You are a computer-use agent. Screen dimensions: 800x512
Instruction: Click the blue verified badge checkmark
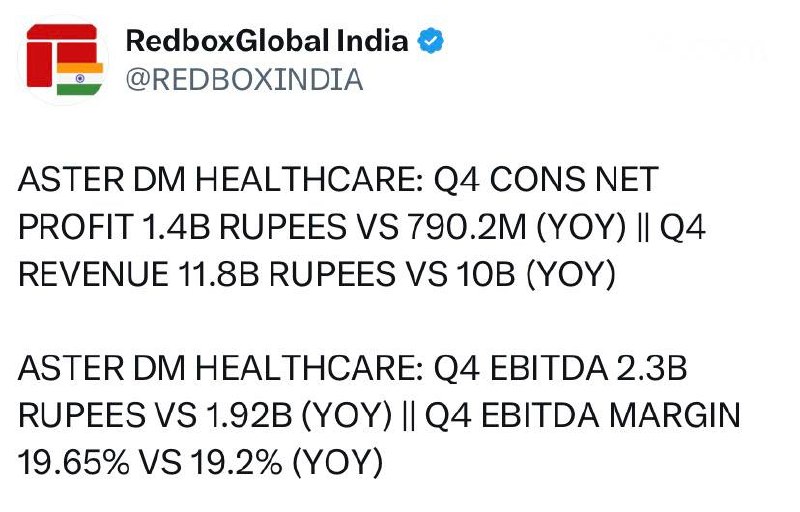click(431, 41)
